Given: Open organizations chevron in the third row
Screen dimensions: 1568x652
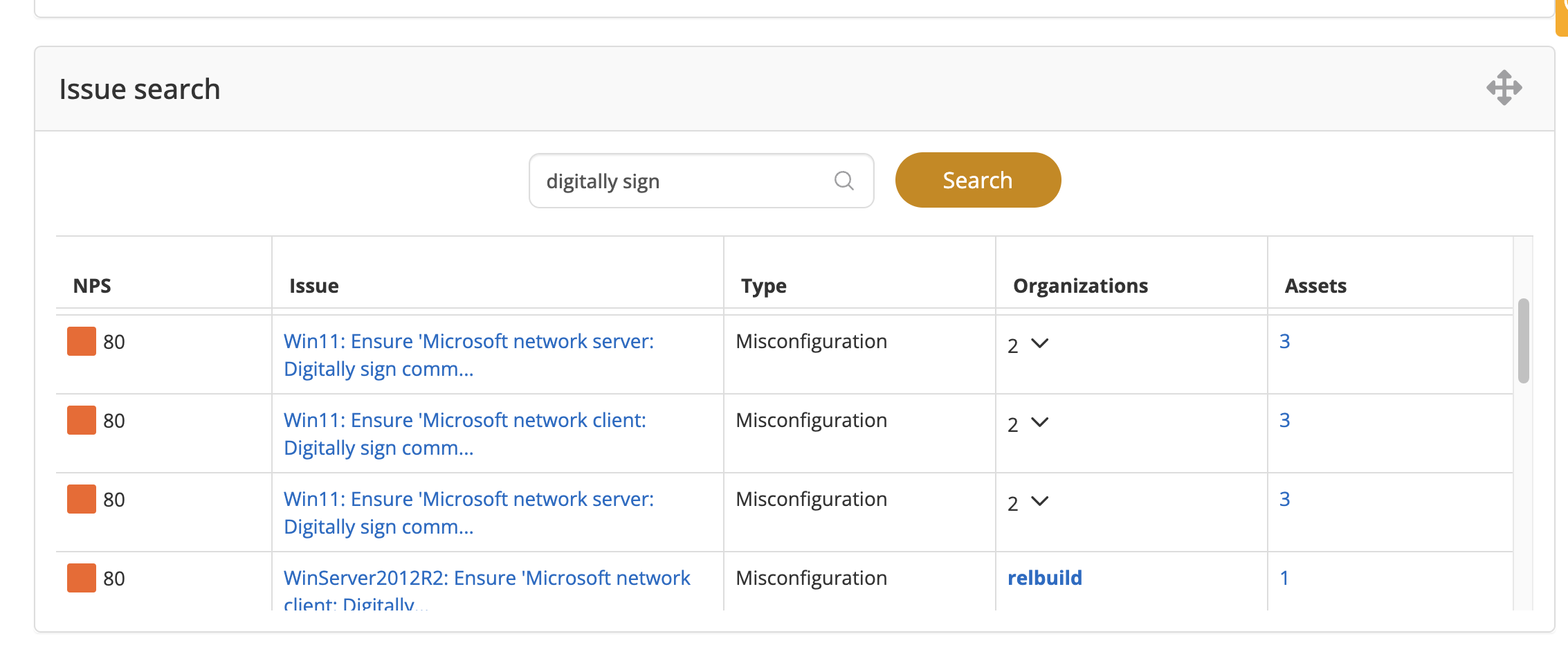Looking at the screenshot, I should (1039, 501).
